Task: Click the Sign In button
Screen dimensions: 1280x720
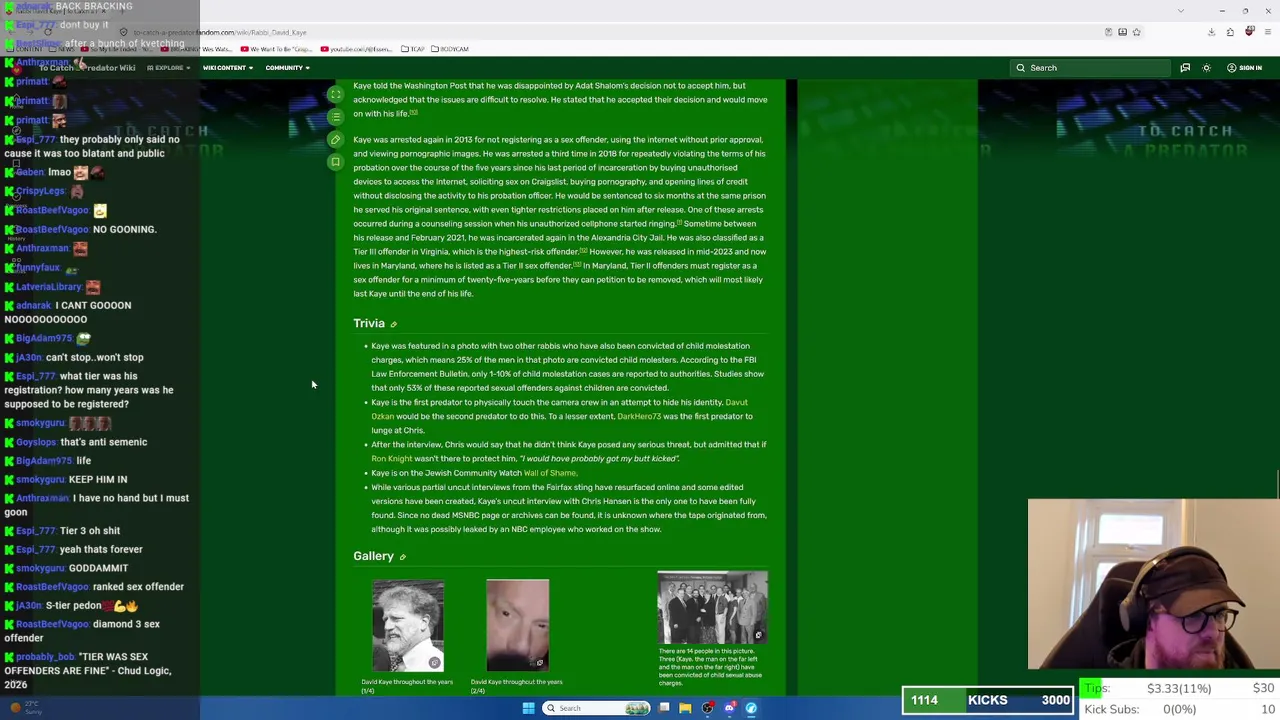Action: pyautogui.click(x=1244, y=68)
